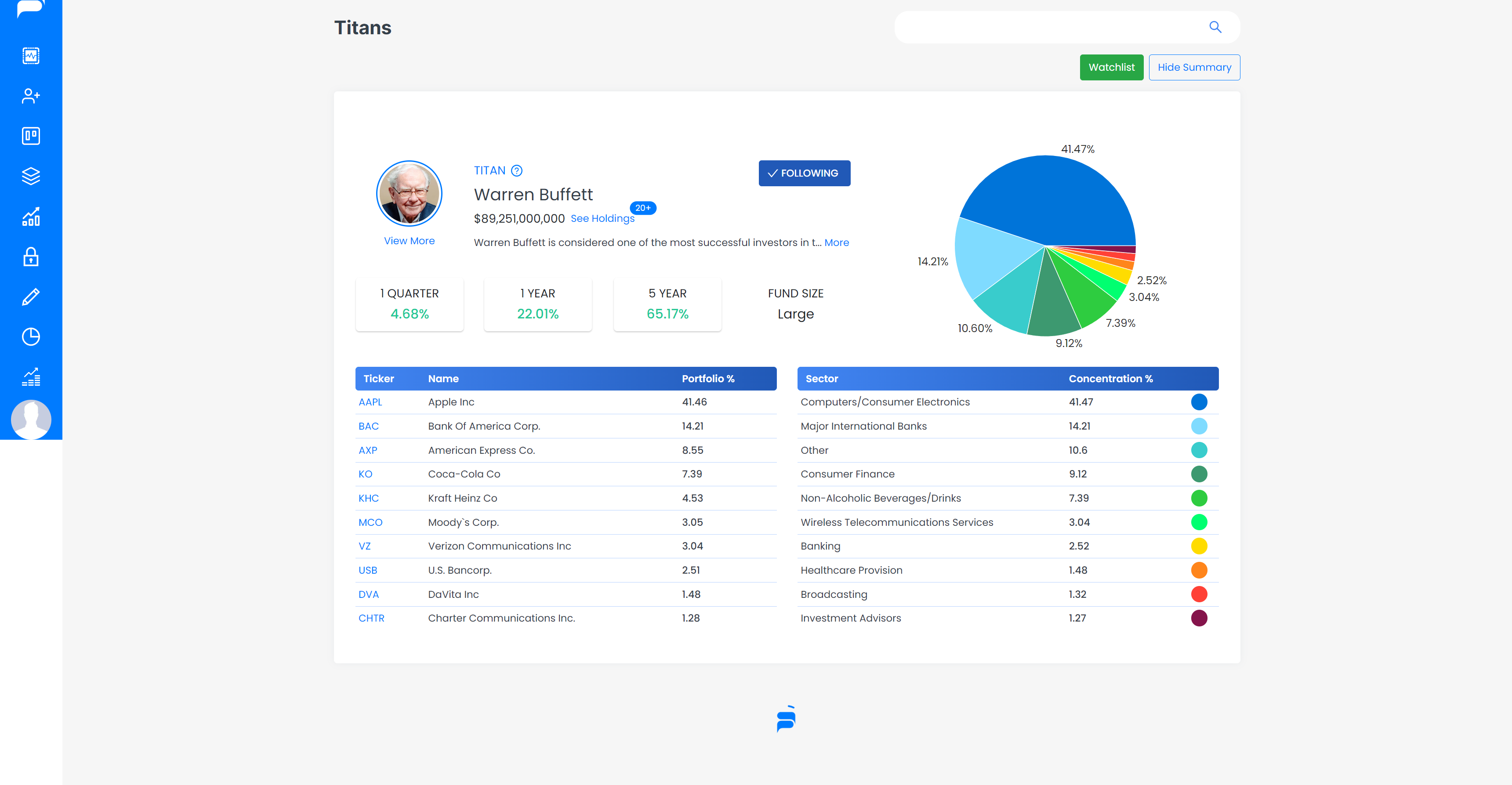Open the stacked layers sidebar icon
The image size is (1512, 785).
coord(30,175)
